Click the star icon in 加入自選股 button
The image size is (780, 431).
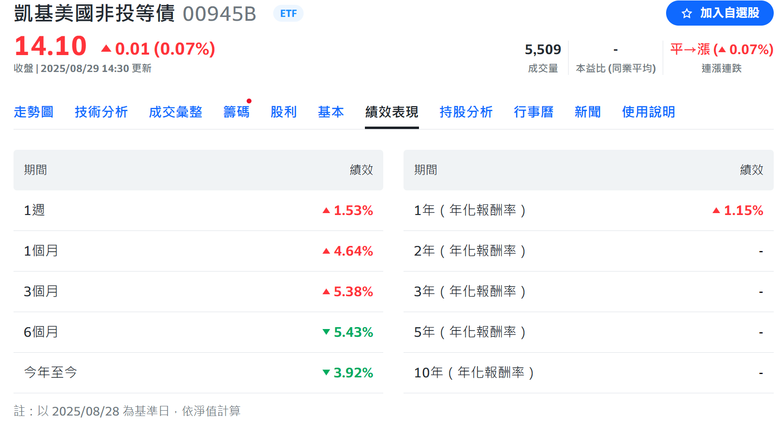point(686,13)
